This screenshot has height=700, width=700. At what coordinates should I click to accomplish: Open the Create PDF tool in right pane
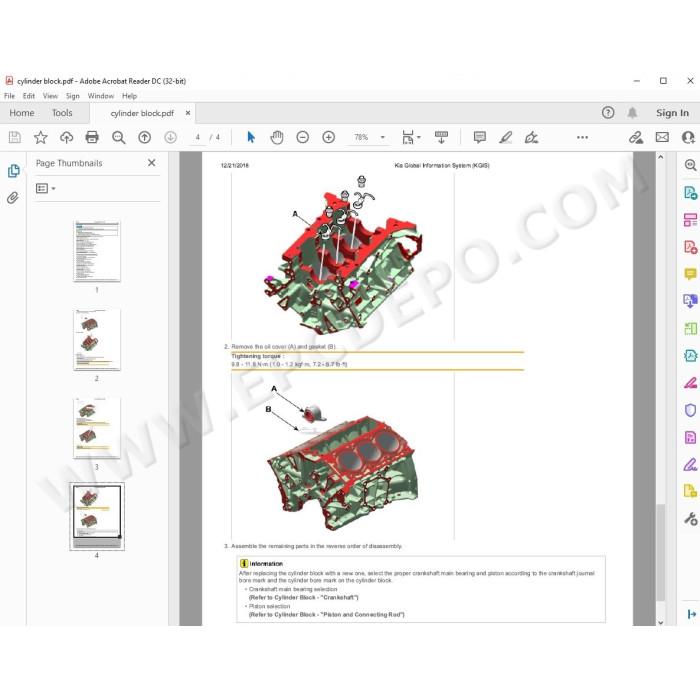[690, 247]
